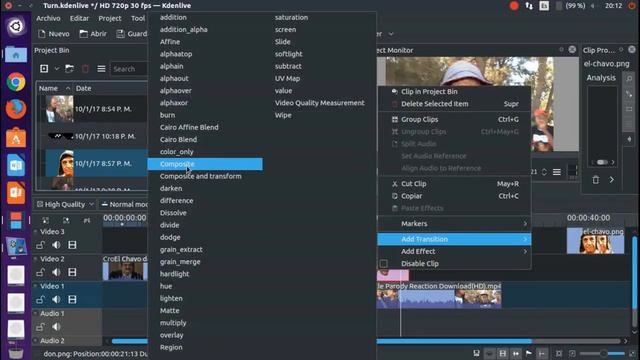Select Copiar from context menu
This screenshot has height=360, width=640.
point(454,196)
